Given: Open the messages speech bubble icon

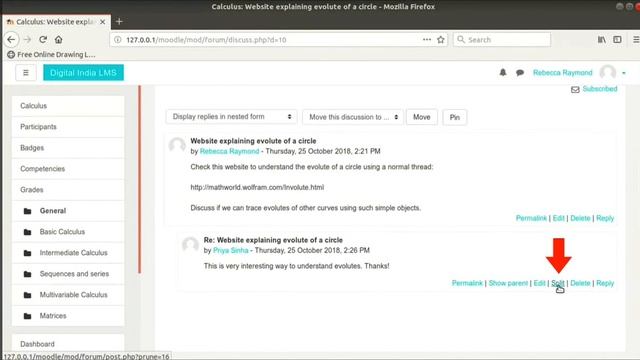Looking at the screenshot, I should [x=520, y=73].
